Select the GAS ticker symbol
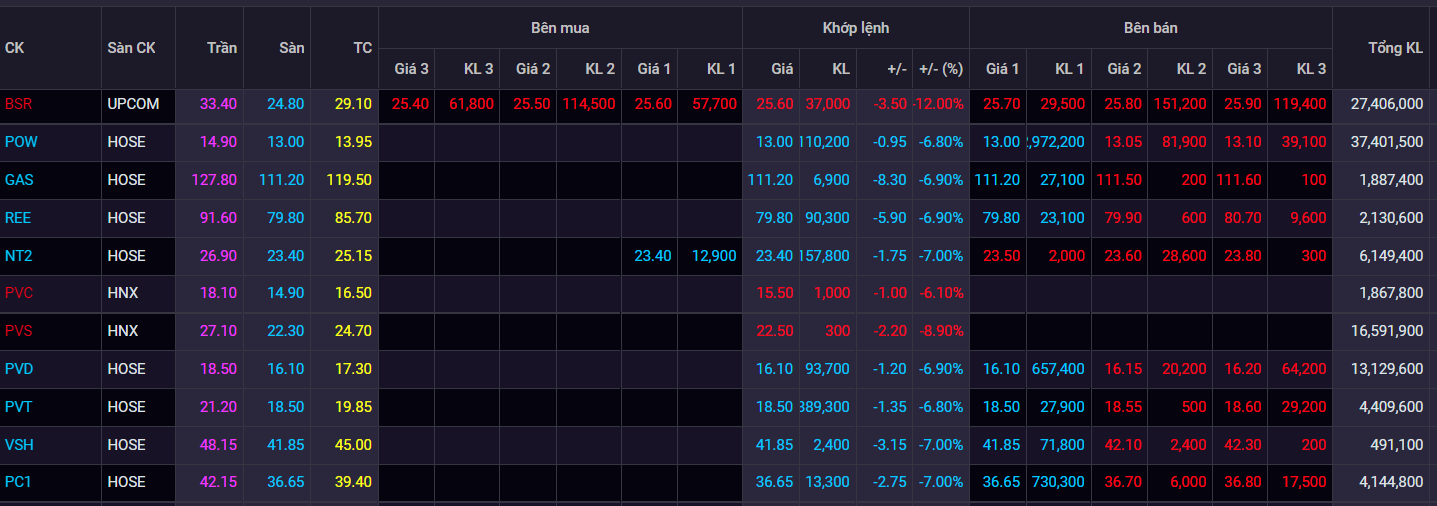Viewport: 1437px width, 506px height. point(19,180)
